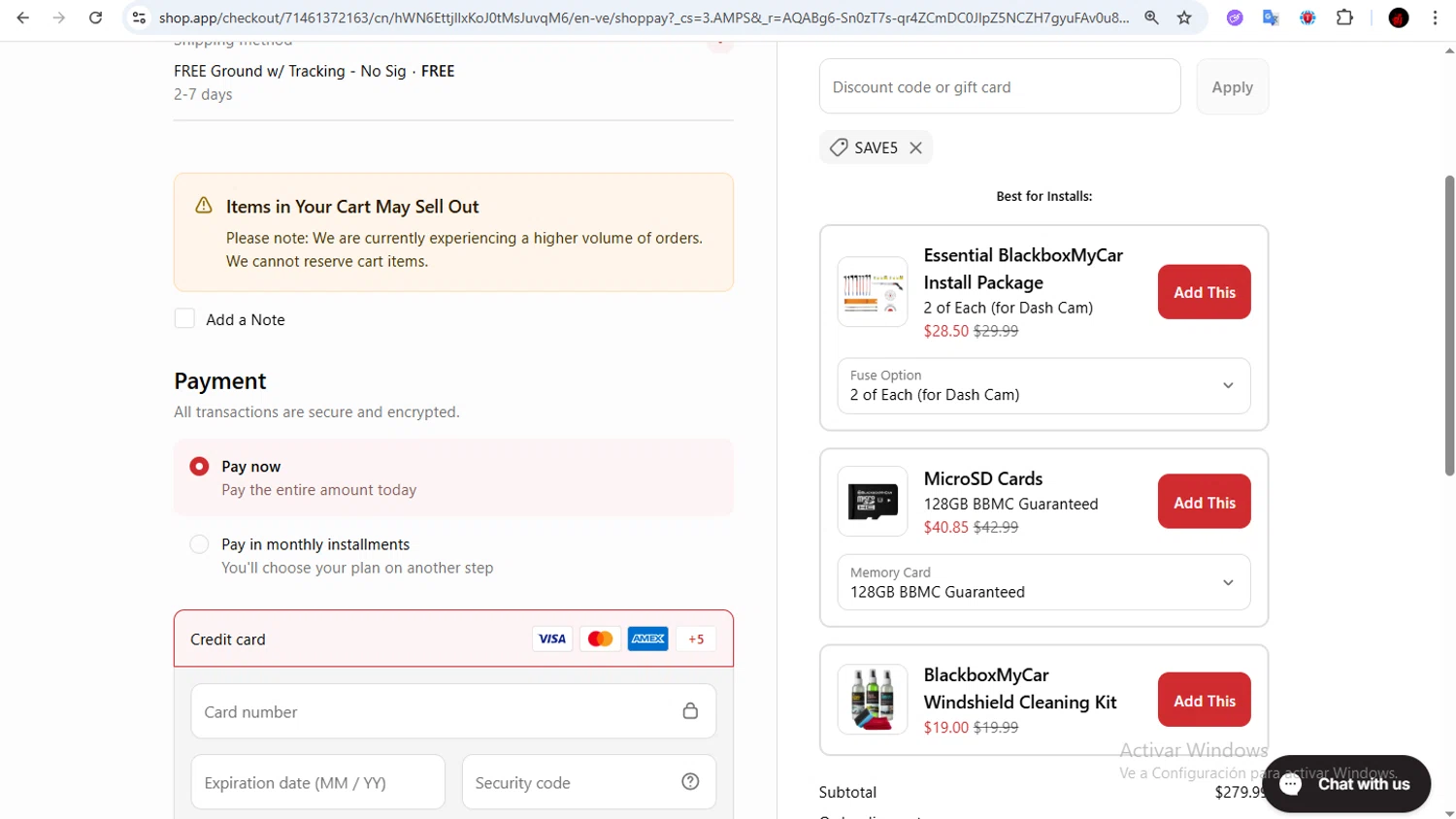1456x819 pixels.
Task: Choose Pay in monthly installments
Action: tap(199, 544)
